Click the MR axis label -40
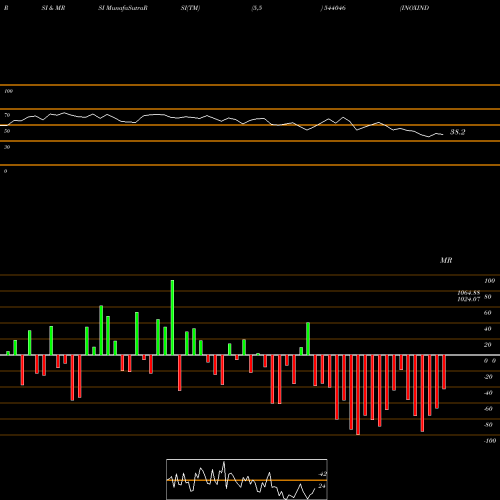500x500 pixels. click(488, 393)
